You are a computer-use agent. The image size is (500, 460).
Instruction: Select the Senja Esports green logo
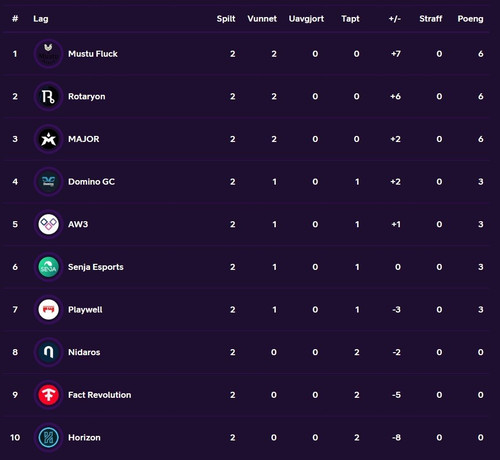[48, 267]
